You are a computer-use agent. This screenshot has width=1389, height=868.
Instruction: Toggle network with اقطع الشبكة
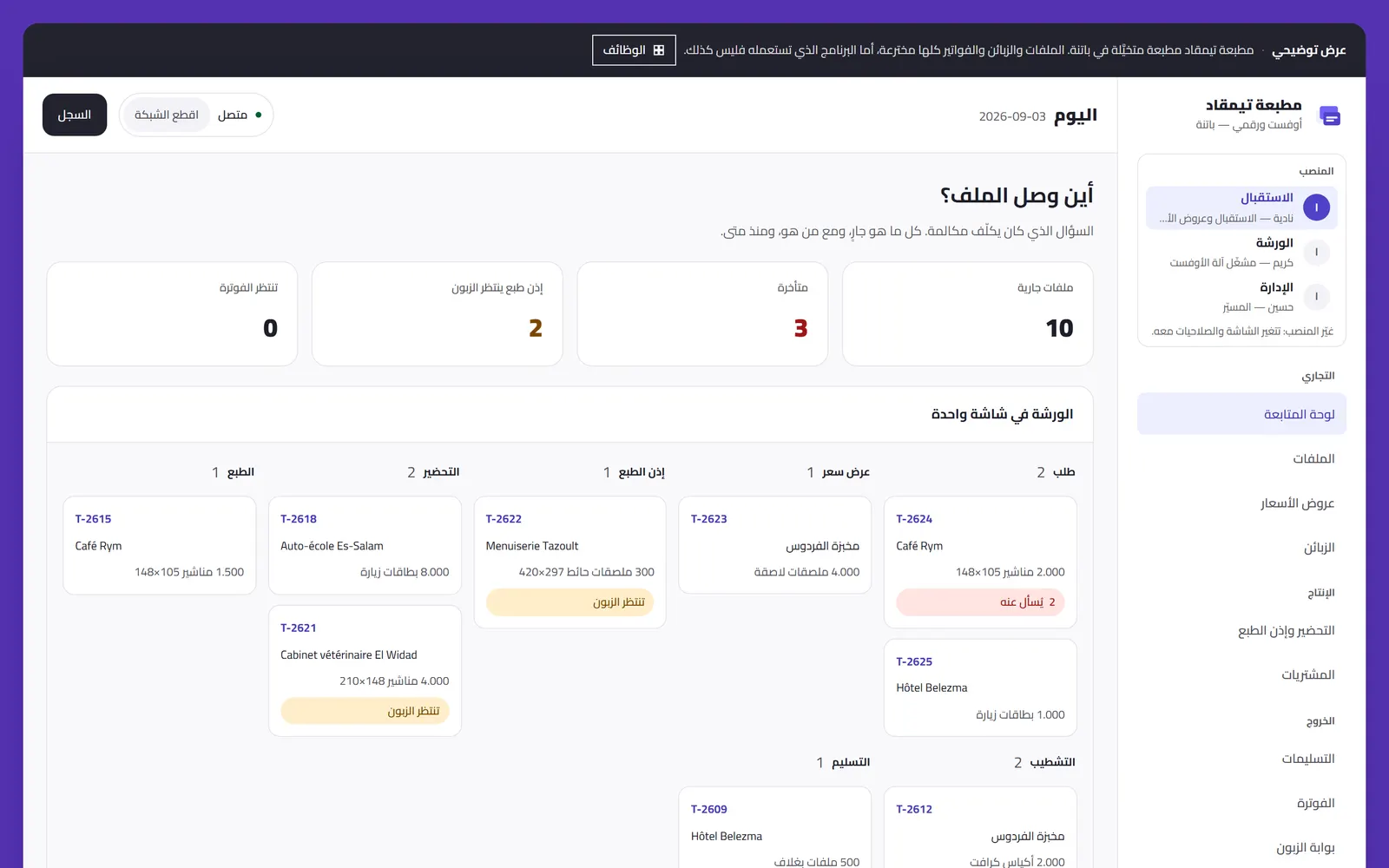click(167, 115)
